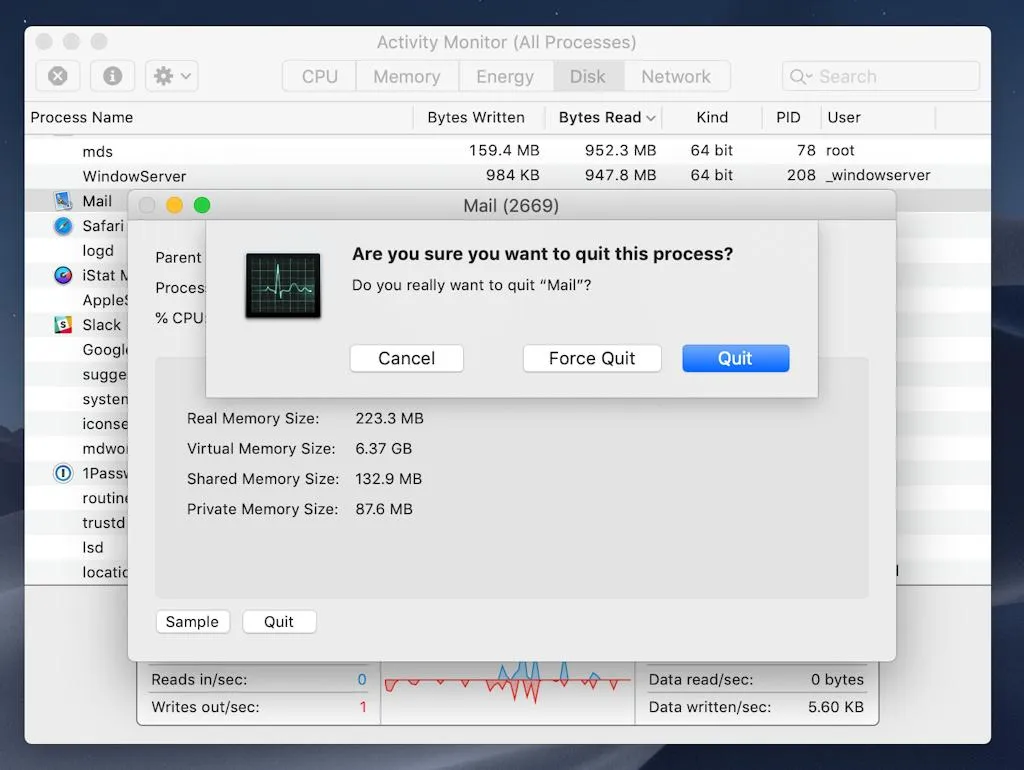Viewport: 1024px width, 770px height.
Task: Open process info with the i icon
Action: tap(112, 76)
